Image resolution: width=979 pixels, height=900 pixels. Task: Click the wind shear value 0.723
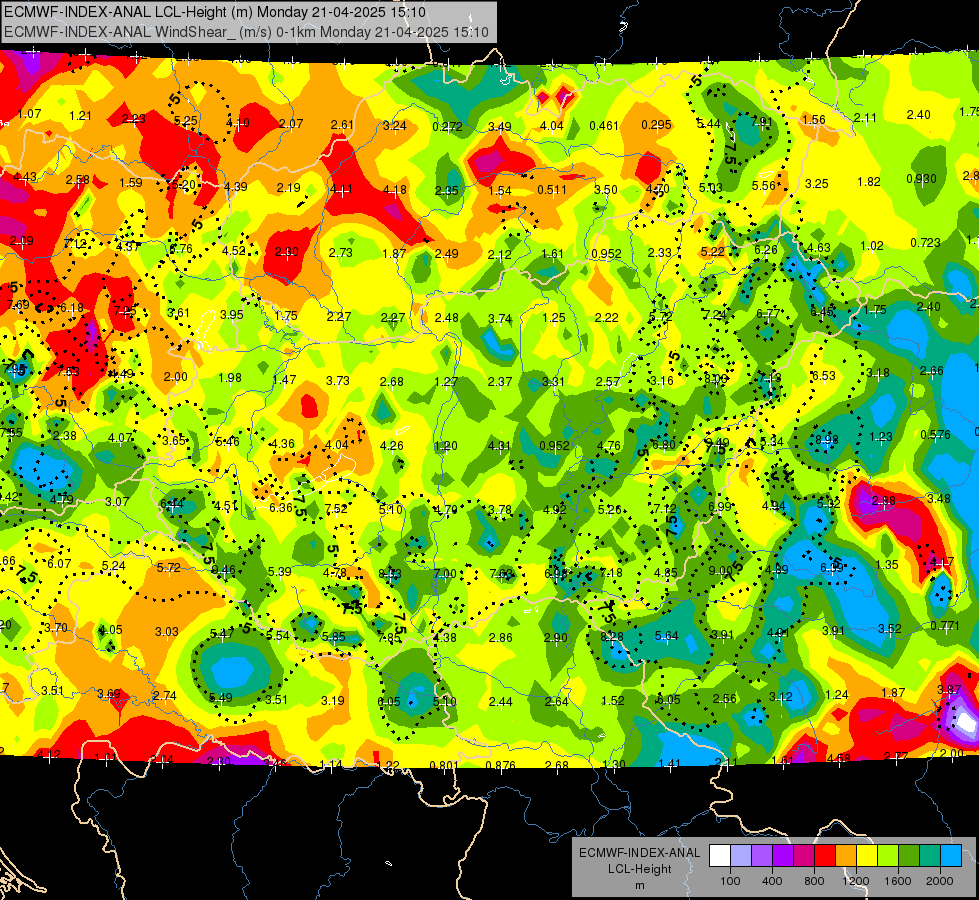click(925, 242)
